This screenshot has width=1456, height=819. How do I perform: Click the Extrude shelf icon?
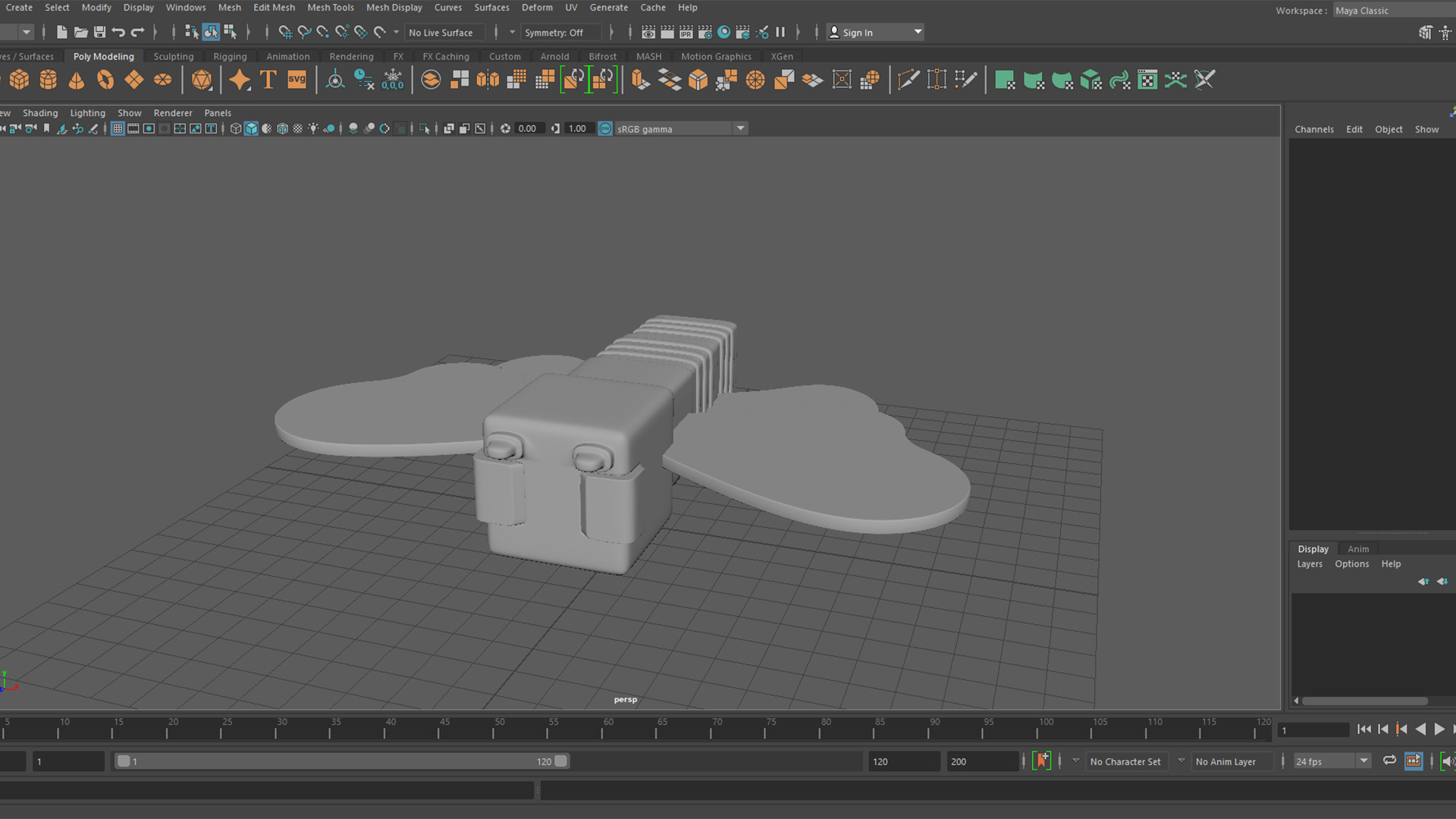point(641,80)
